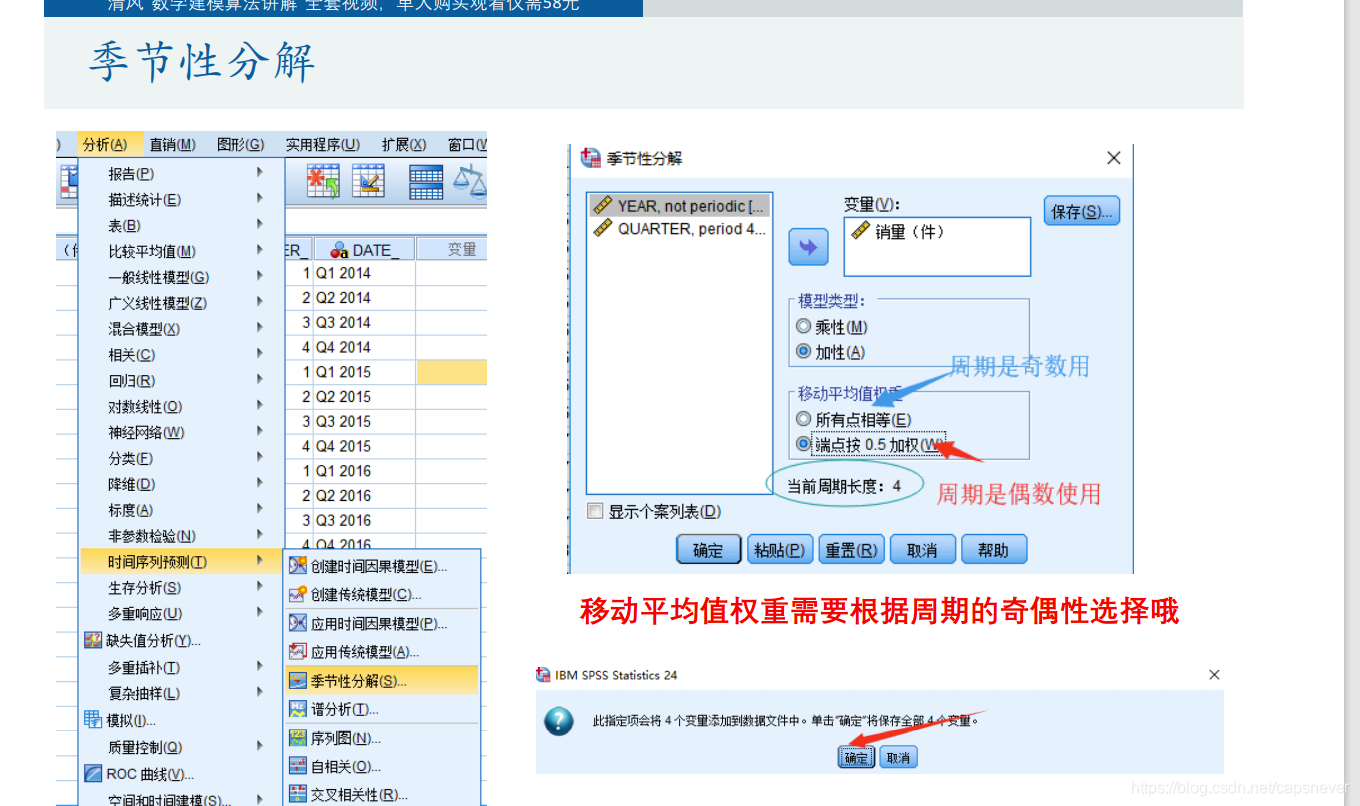Expand the 一般线性模型(G) submenu arrow
1360x806 pixels.
(260, 276)
